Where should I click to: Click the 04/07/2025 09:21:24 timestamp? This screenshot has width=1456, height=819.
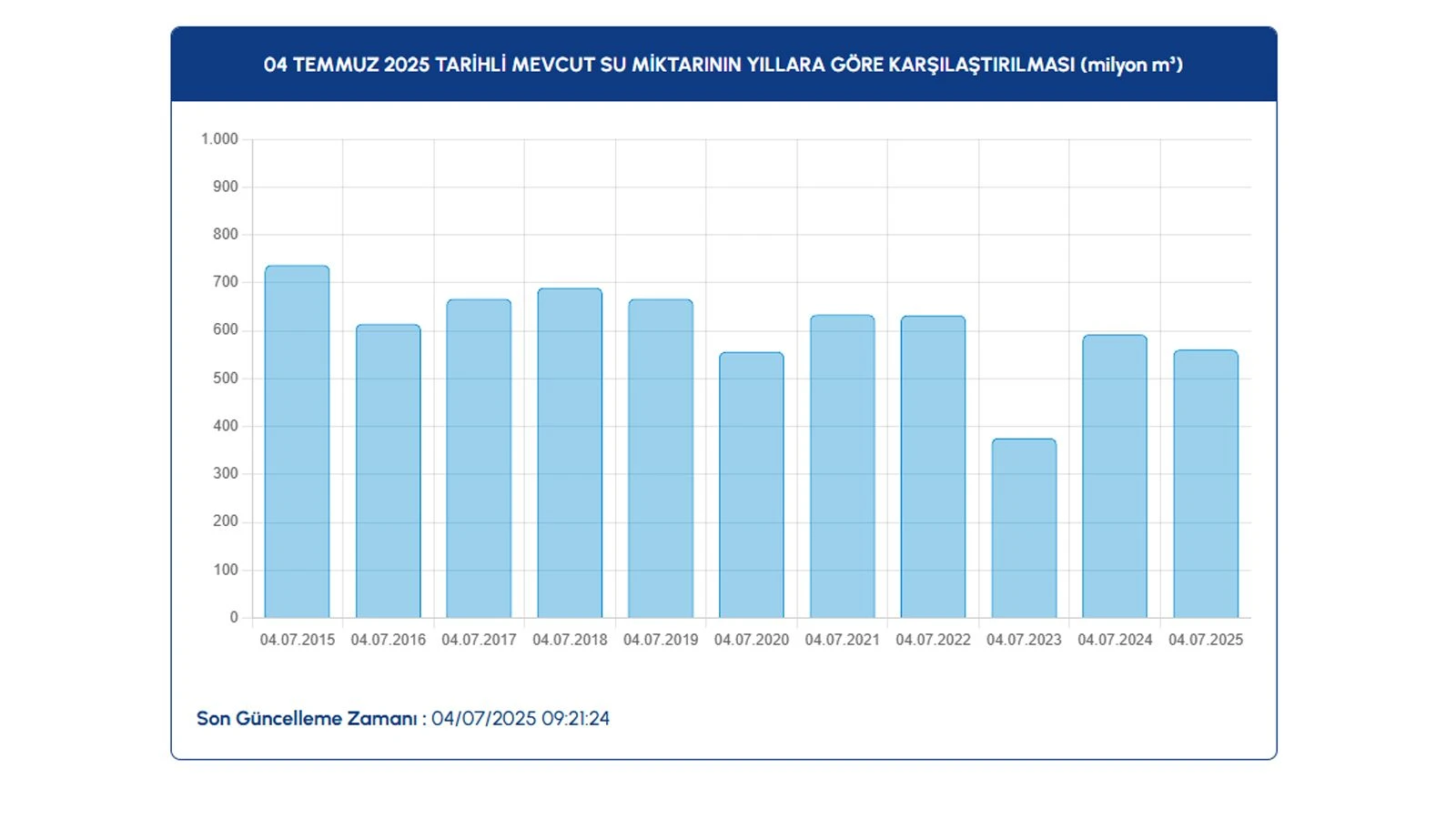pos(521,719)
